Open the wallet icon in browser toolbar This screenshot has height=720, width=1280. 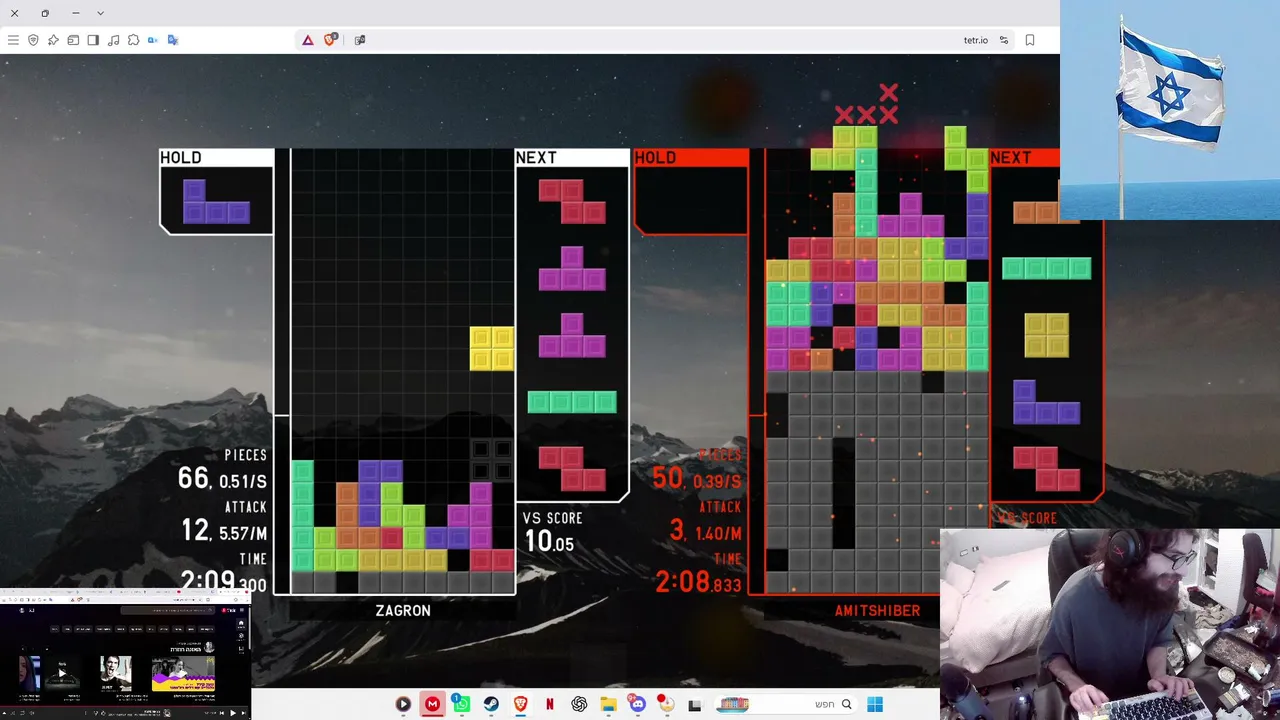click(73, 40)
